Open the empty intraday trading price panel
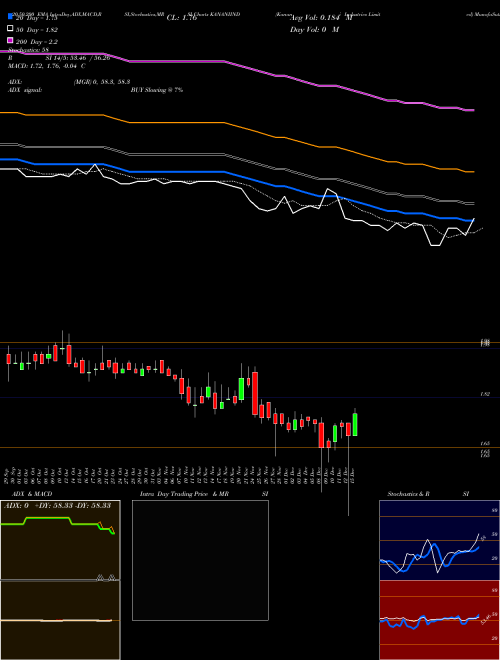Image resolution: width=500 pixels, height=660 pixels. coord(200,560)
